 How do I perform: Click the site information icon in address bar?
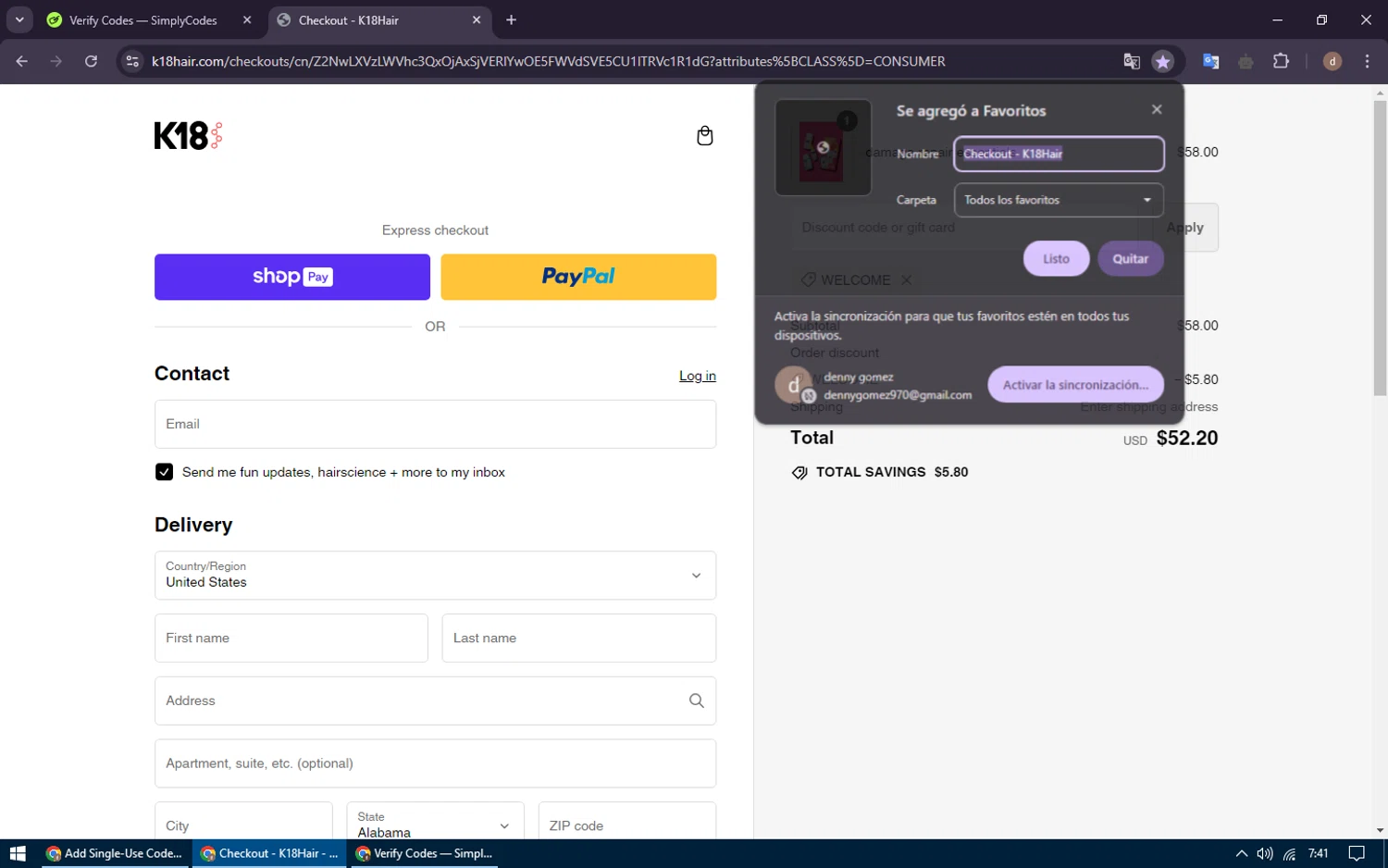[132, 61]
